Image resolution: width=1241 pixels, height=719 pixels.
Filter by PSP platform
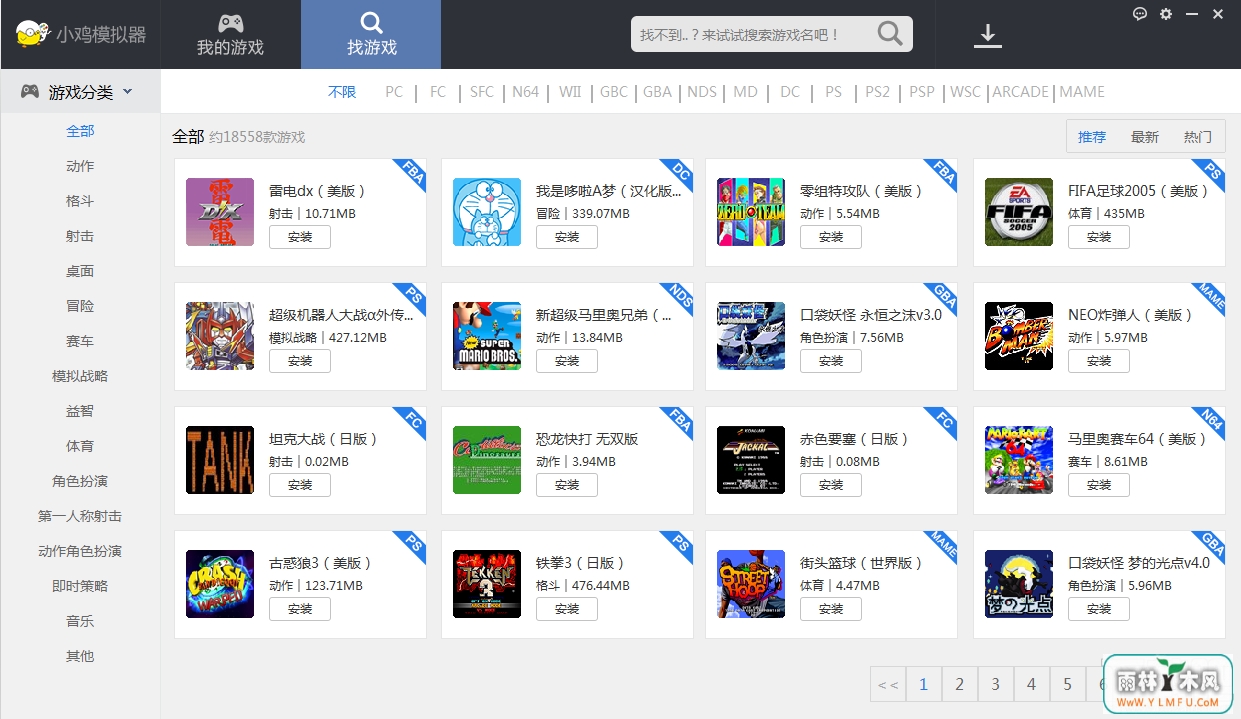coord(922,92)
